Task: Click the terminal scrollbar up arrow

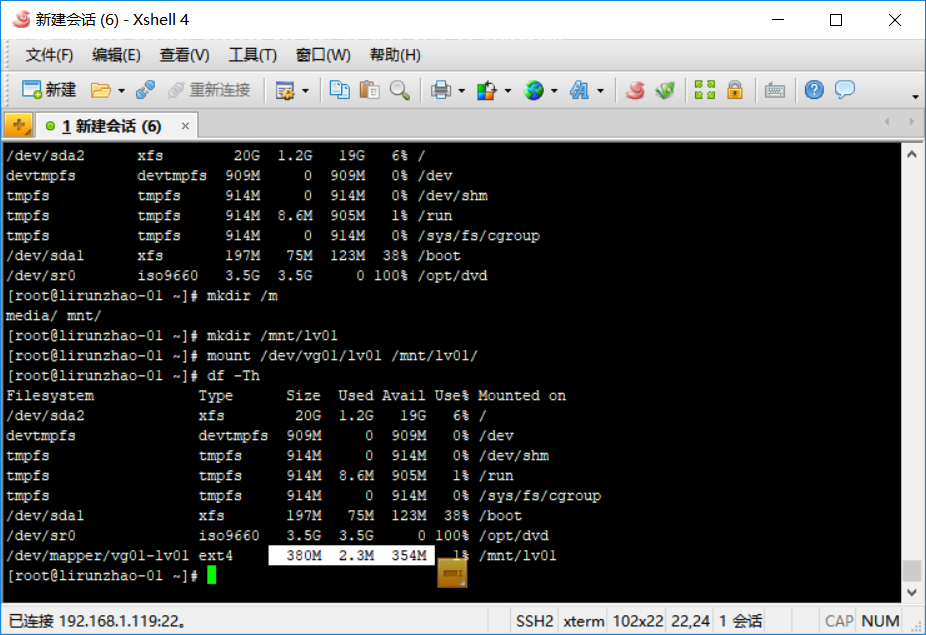Action: click(x=912, y=155)
